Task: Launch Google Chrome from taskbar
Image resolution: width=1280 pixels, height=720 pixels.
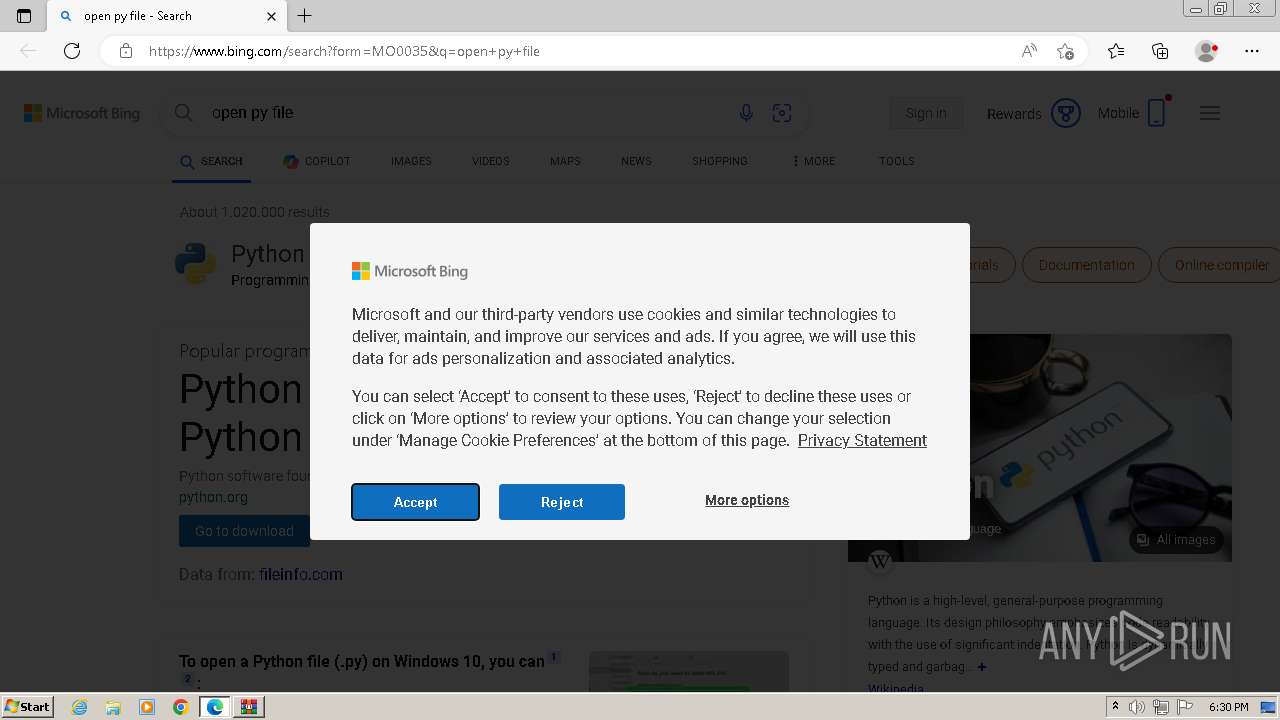Action: 181,707
